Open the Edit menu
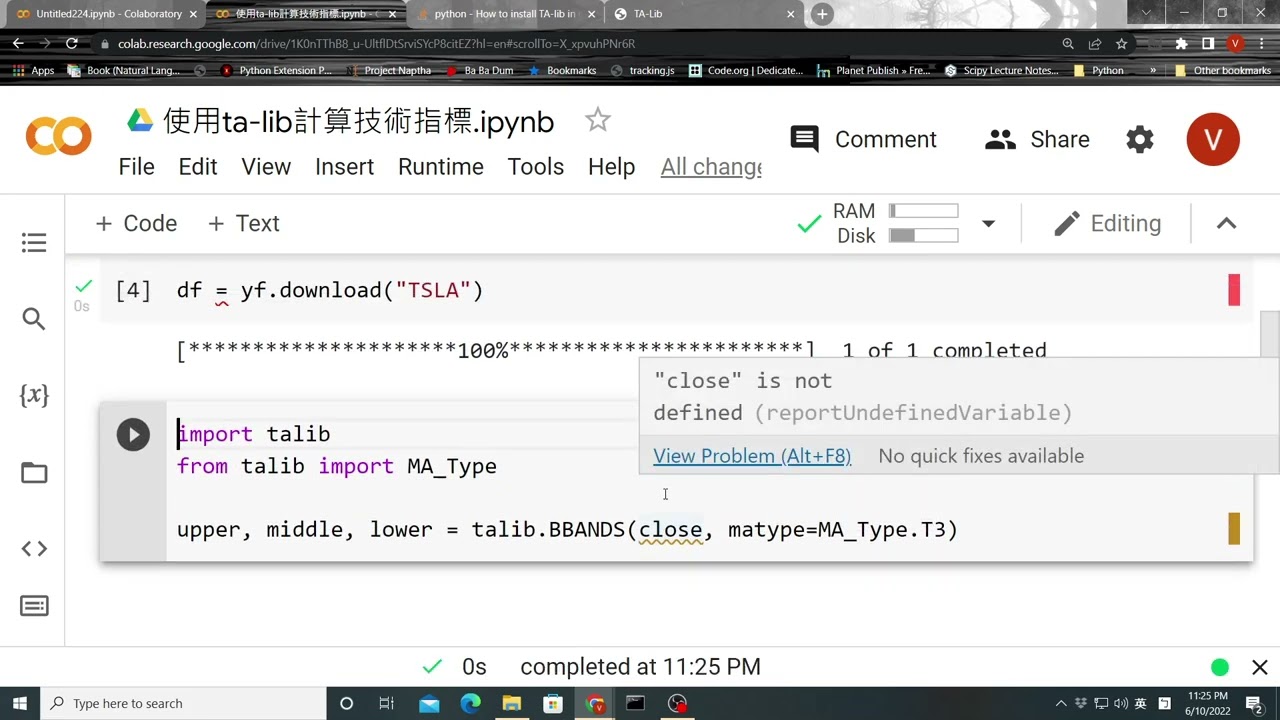The width and height of the screenshot is (1280, 720). coord(198,167)
